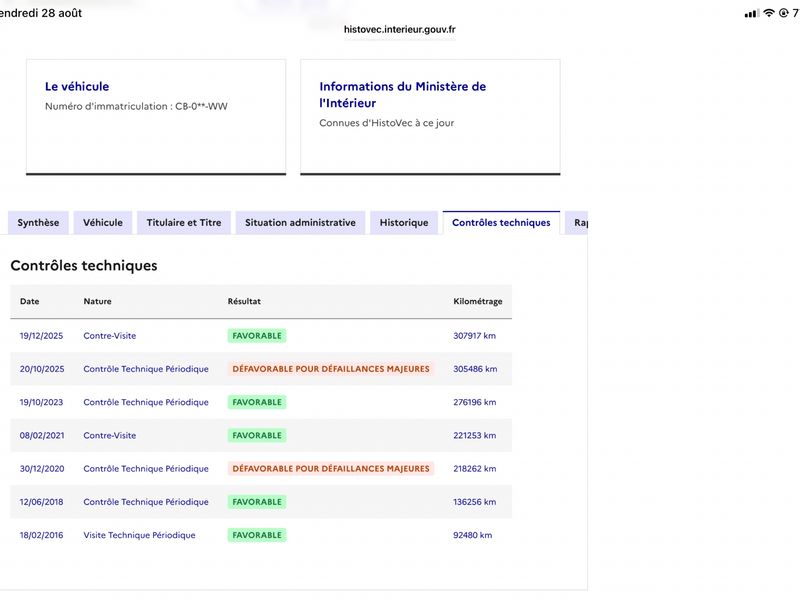The image size is (800, 600).
Task: Open the partially visible Rapport tab
Action: pos(577,222)
